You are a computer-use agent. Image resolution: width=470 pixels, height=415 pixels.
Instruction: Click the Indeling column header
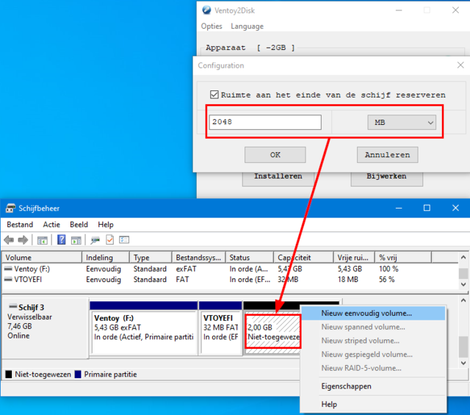click(x=105, y=257)
